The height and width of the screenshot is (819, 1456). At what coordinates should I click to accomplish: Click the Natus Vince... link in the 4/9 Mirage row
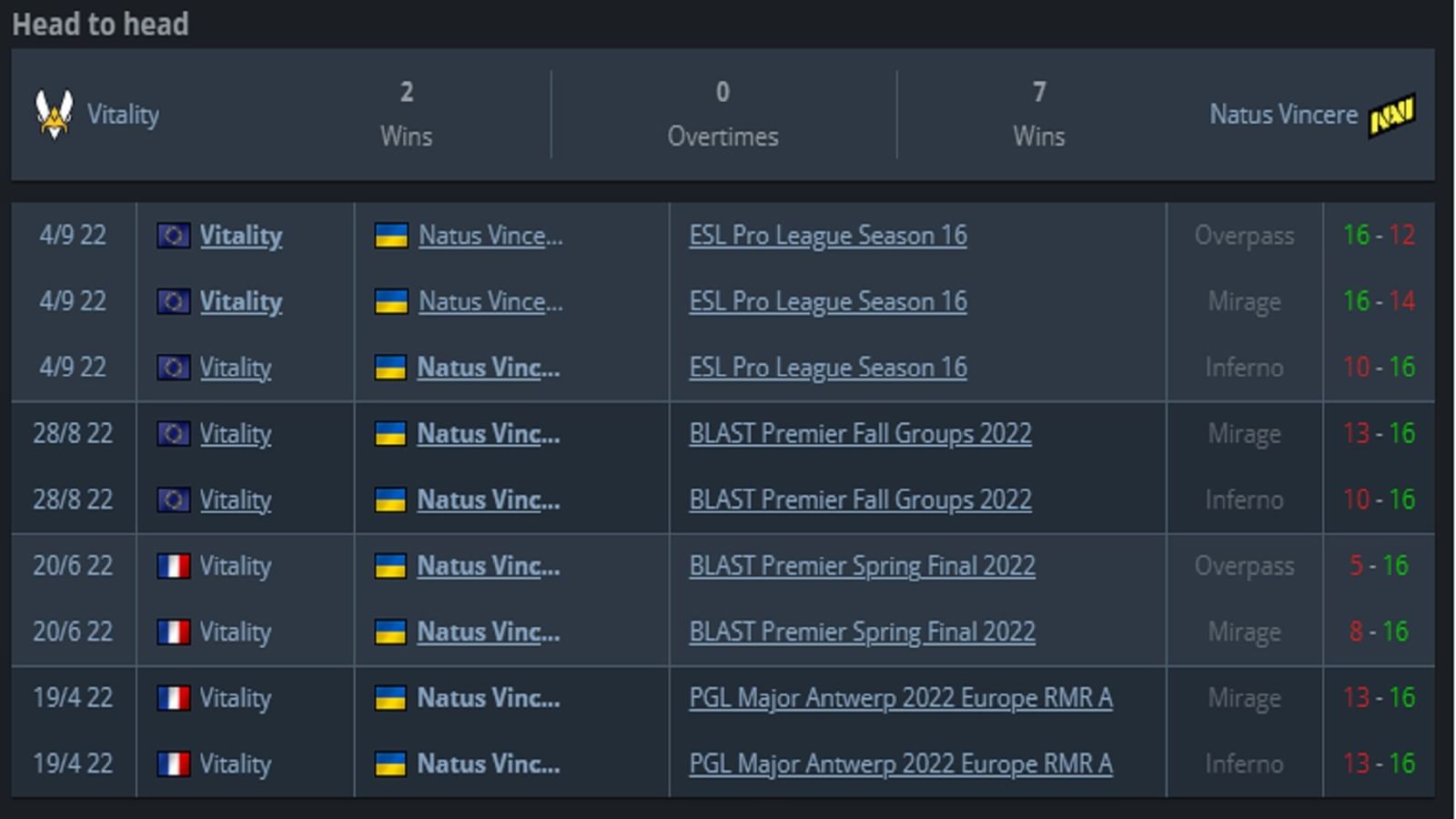tap(490, 301)
